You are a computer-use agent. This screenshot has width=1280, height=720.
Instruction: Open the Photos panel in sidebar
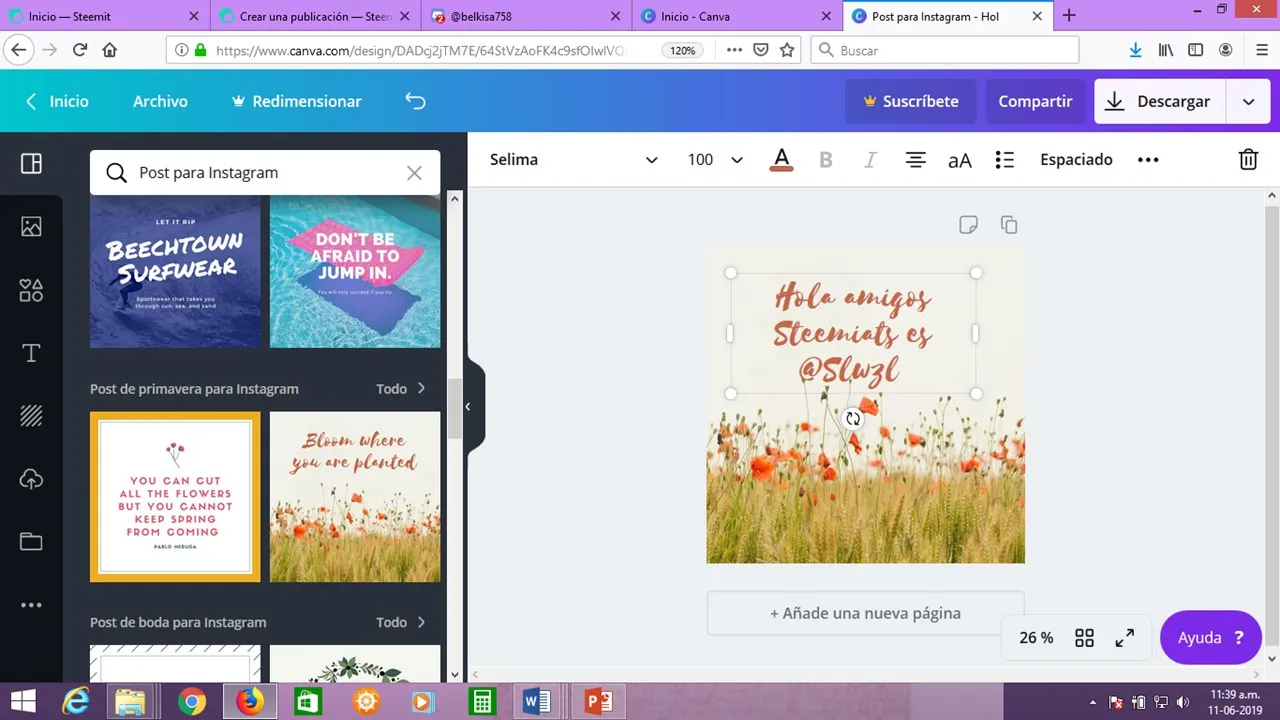(31, 227)
